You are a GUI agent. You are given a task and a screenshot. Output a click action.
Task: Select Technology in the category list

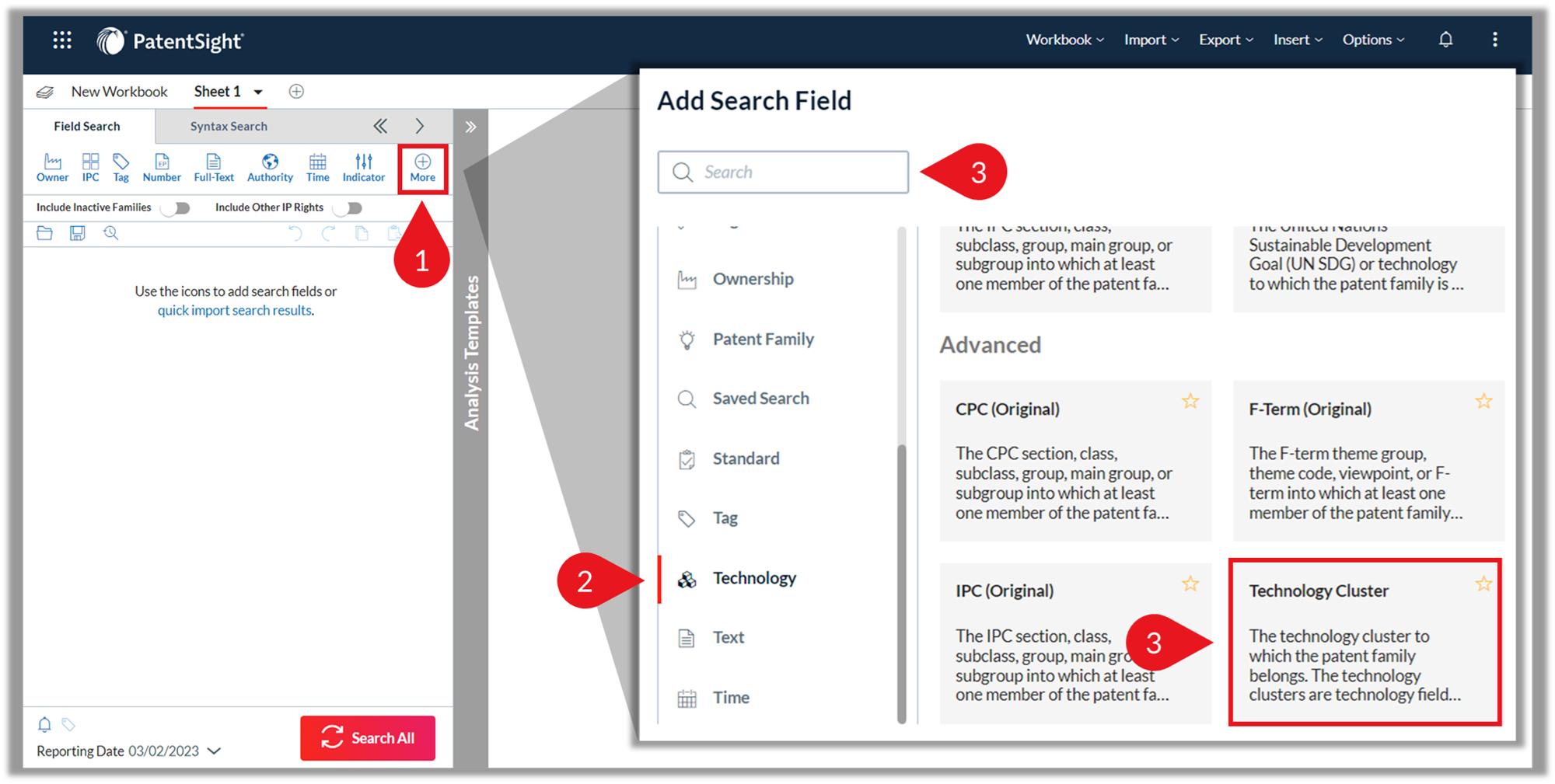tap(753, 577)
